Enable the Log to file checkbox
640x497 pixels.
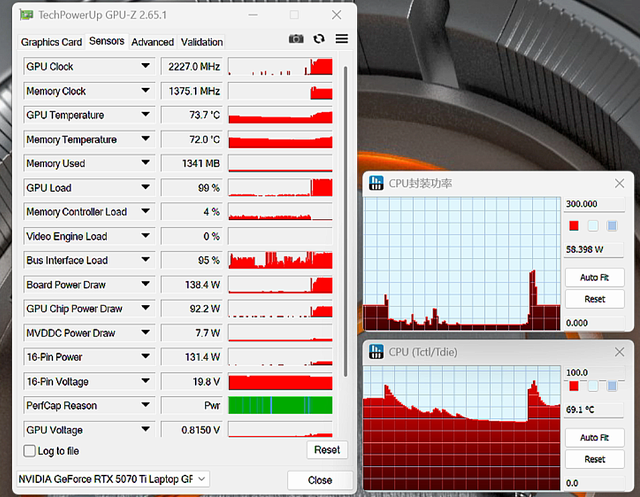pos(30,451)
